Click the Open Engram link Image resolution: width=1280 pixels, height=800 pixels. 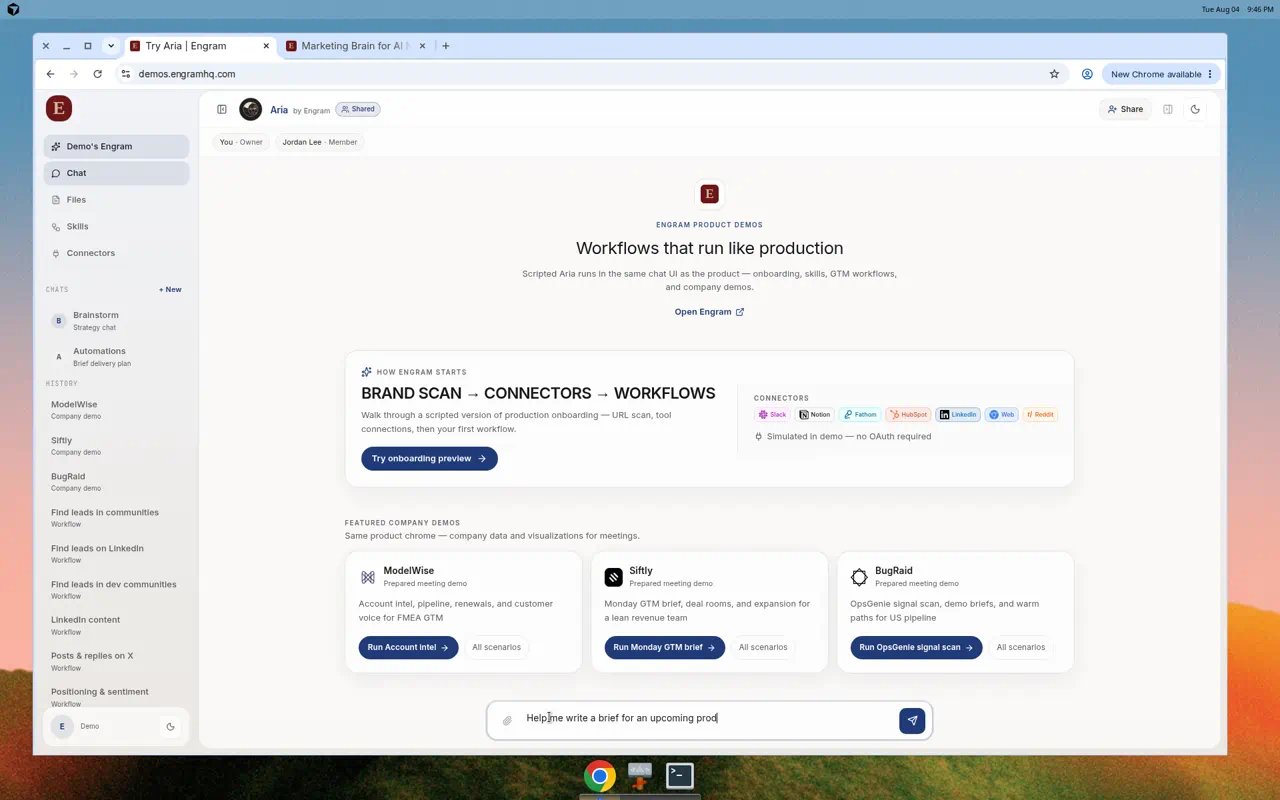709,312
